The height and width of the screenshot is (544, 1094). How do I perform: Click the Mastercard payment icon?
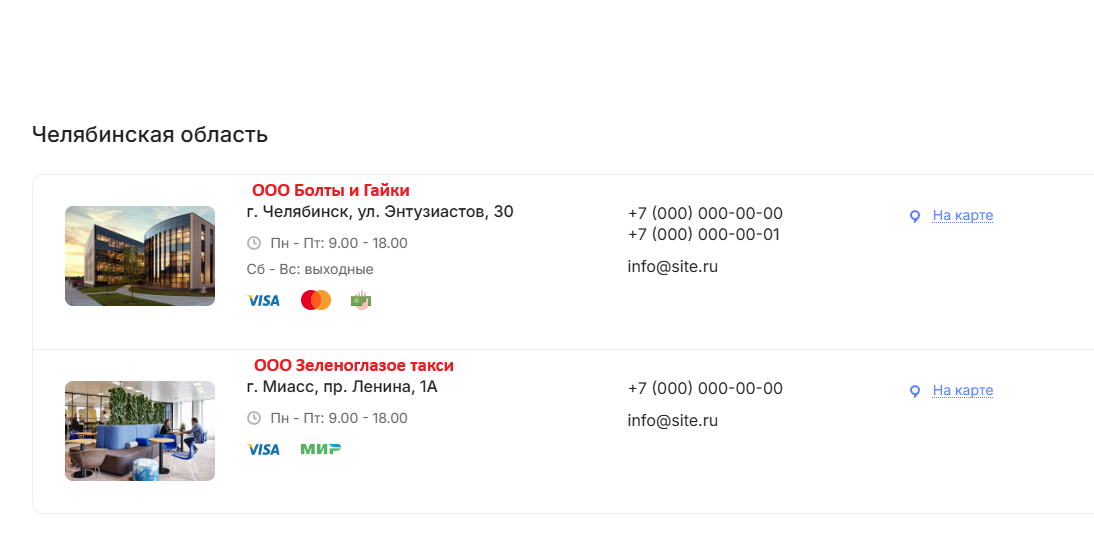click(x=316, y=301)
